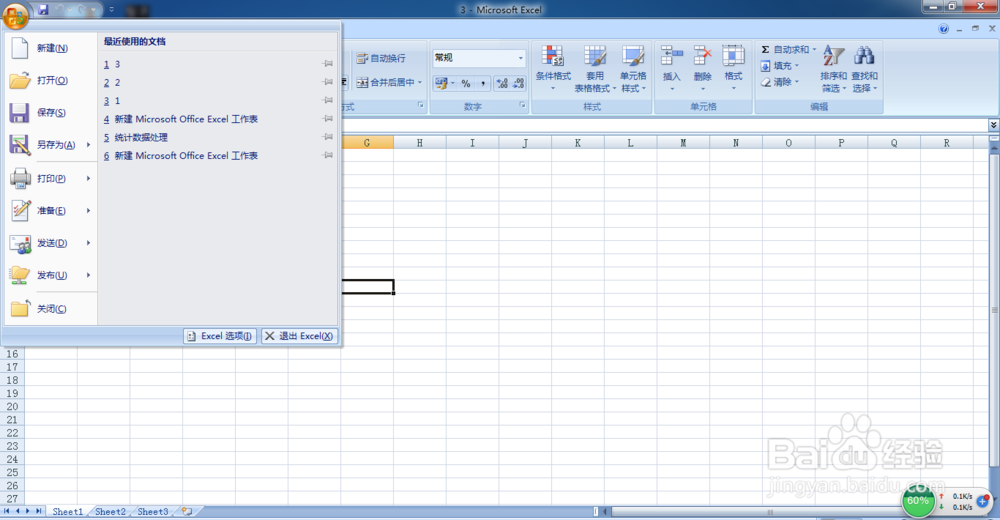The width and height of the screenshot is (1000, 520).
Task: Click Insert cells (插入) icon
Action: coord(672,56)
